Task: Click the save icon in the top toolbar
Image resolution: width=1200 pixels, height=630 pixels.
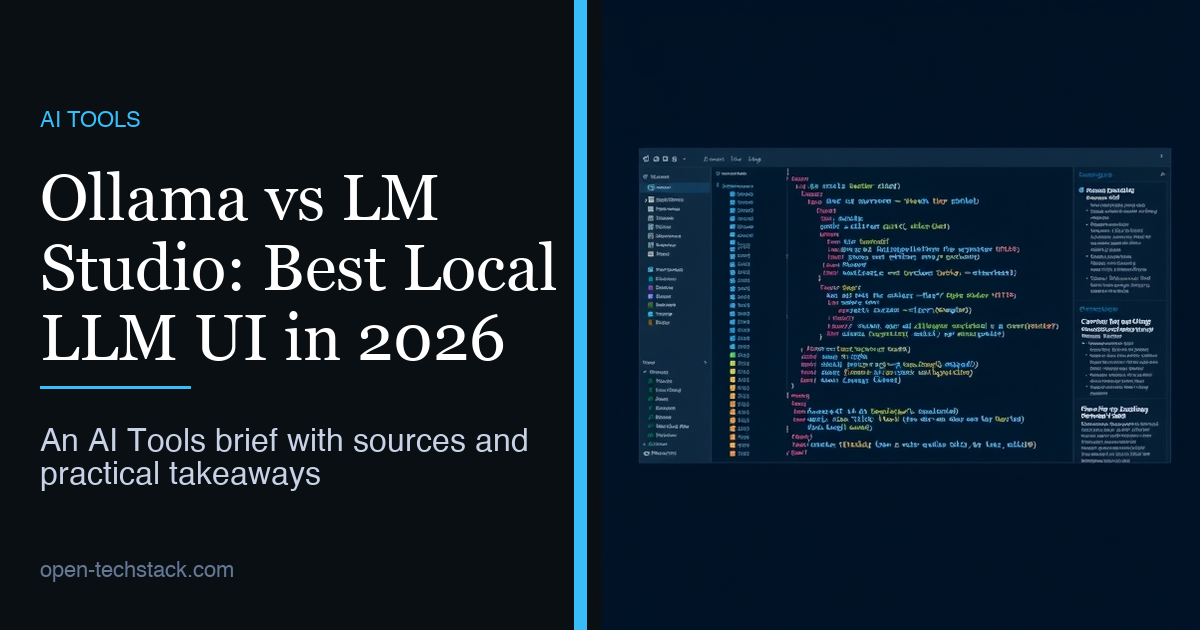Action: tap(665, 159)
